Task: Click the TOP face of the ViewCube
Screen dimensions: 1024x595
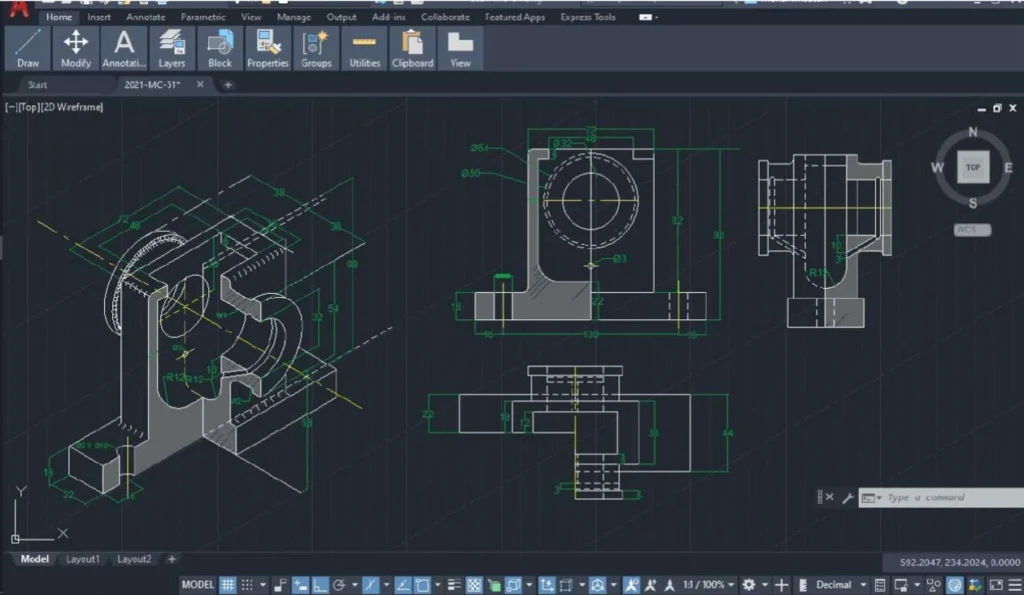Action: point(973,167)
